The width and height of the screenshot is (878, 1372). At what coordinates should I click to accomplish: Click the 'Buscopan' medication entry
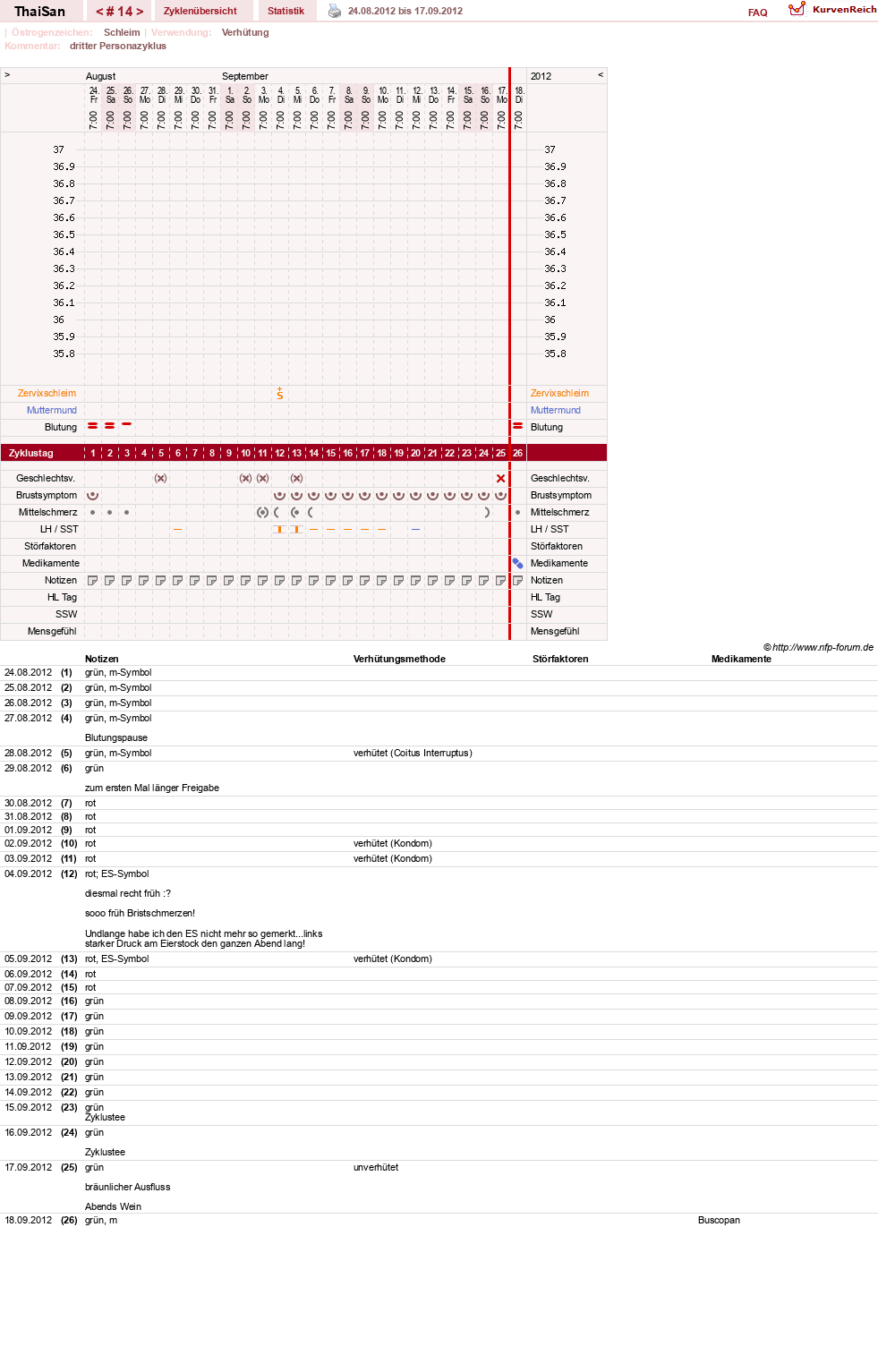tap(719, 1220)
